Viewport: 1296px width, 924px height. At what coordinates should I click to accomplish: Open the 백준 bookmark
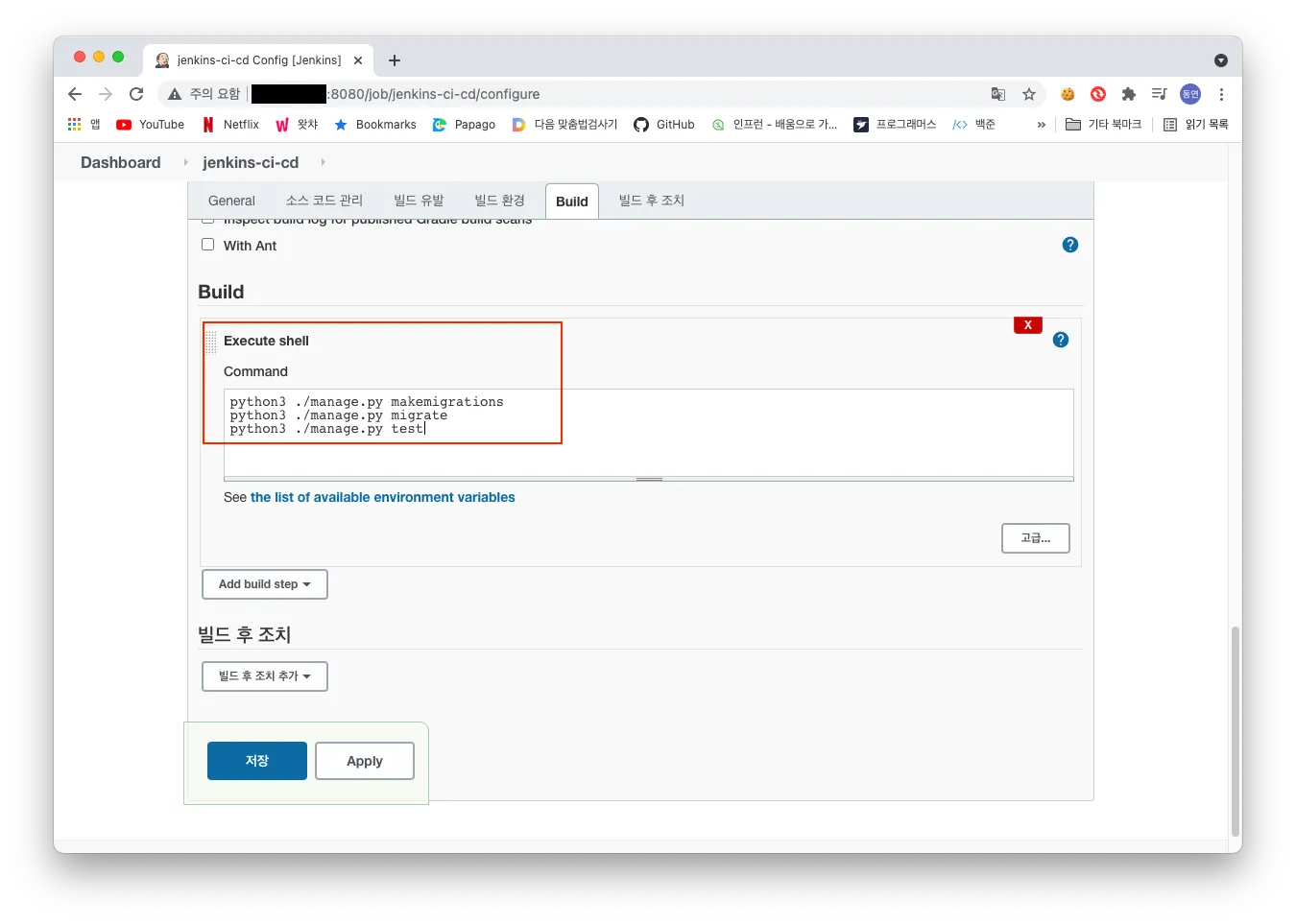point(973,125)
